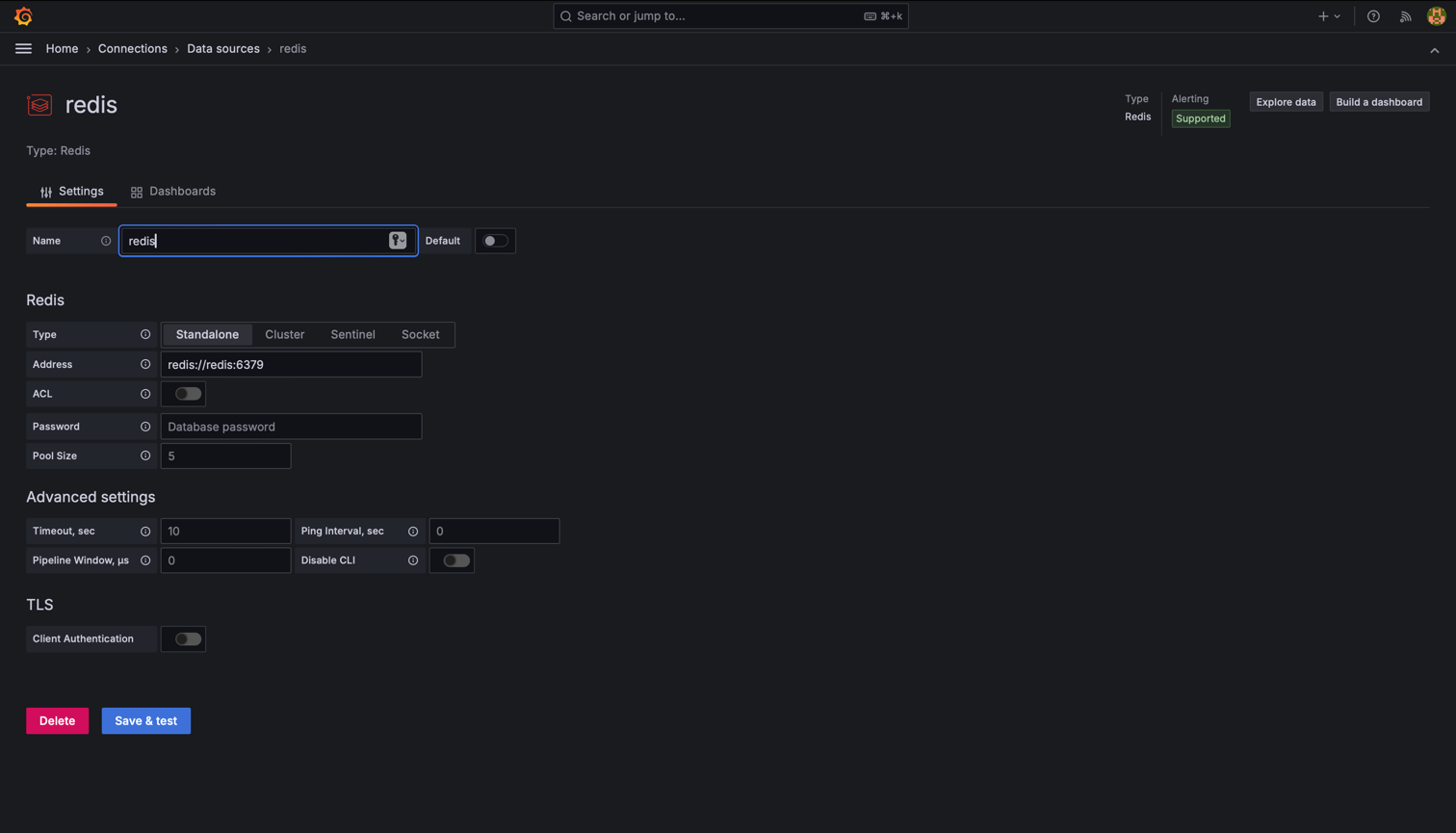
Task: Open the help question mark icon
Action: (1373, 16)
